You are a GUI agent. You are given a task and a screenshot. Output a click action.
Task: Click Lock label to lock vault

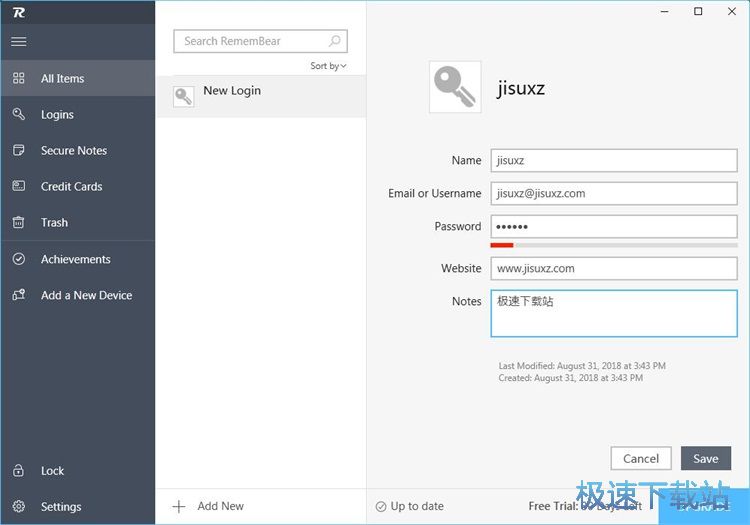click(52, 471)
